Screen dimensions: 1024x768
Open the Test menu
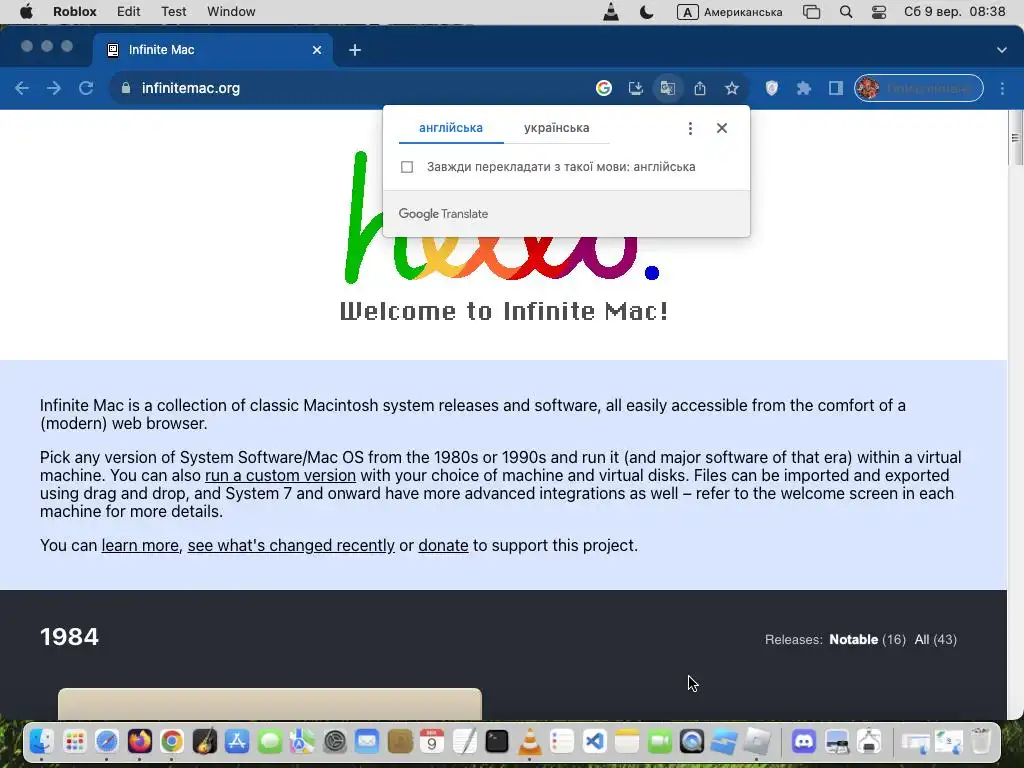click(174, 12)
